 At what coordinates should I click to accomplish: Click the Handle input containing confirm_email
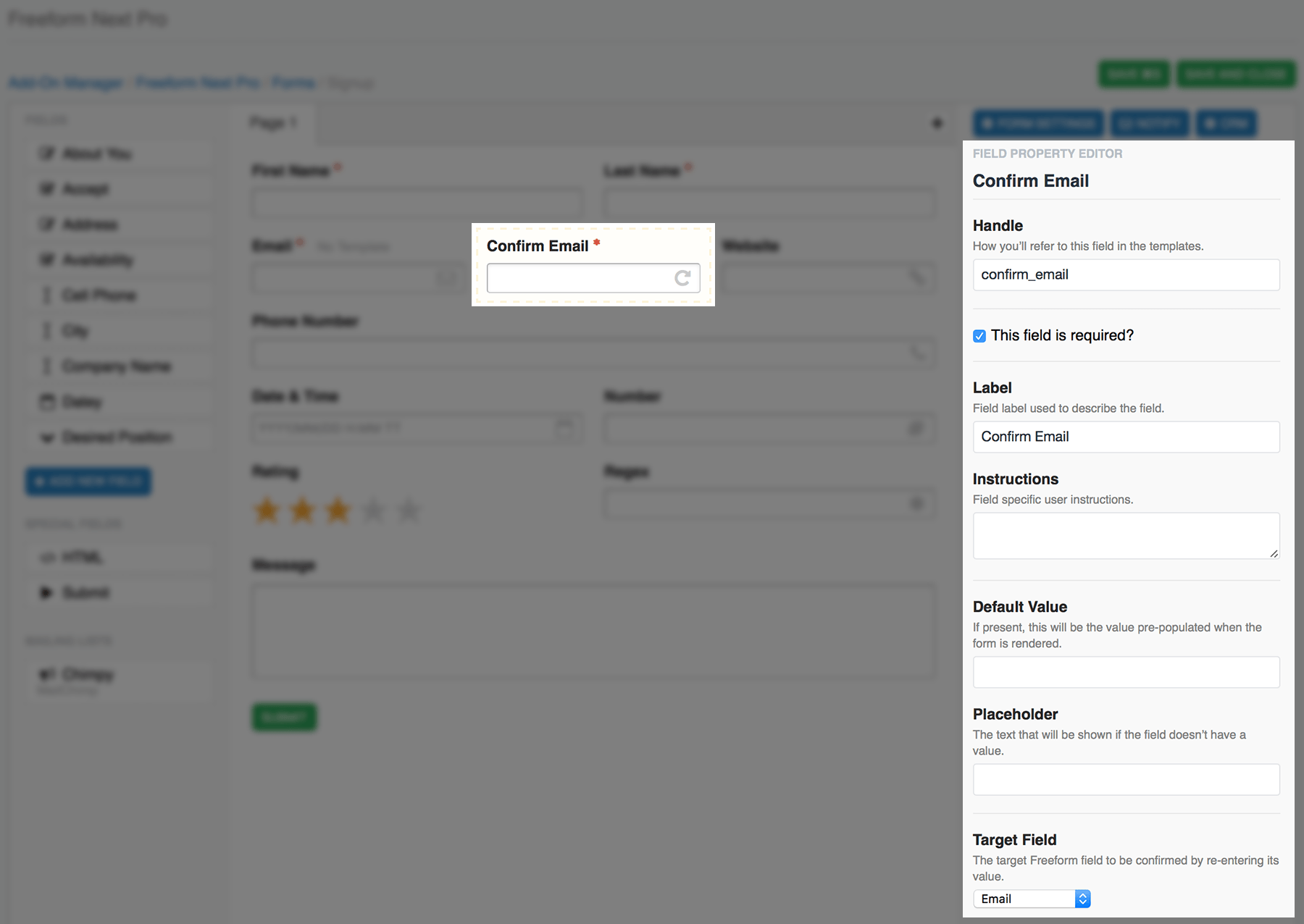[x=1126, y=275]
